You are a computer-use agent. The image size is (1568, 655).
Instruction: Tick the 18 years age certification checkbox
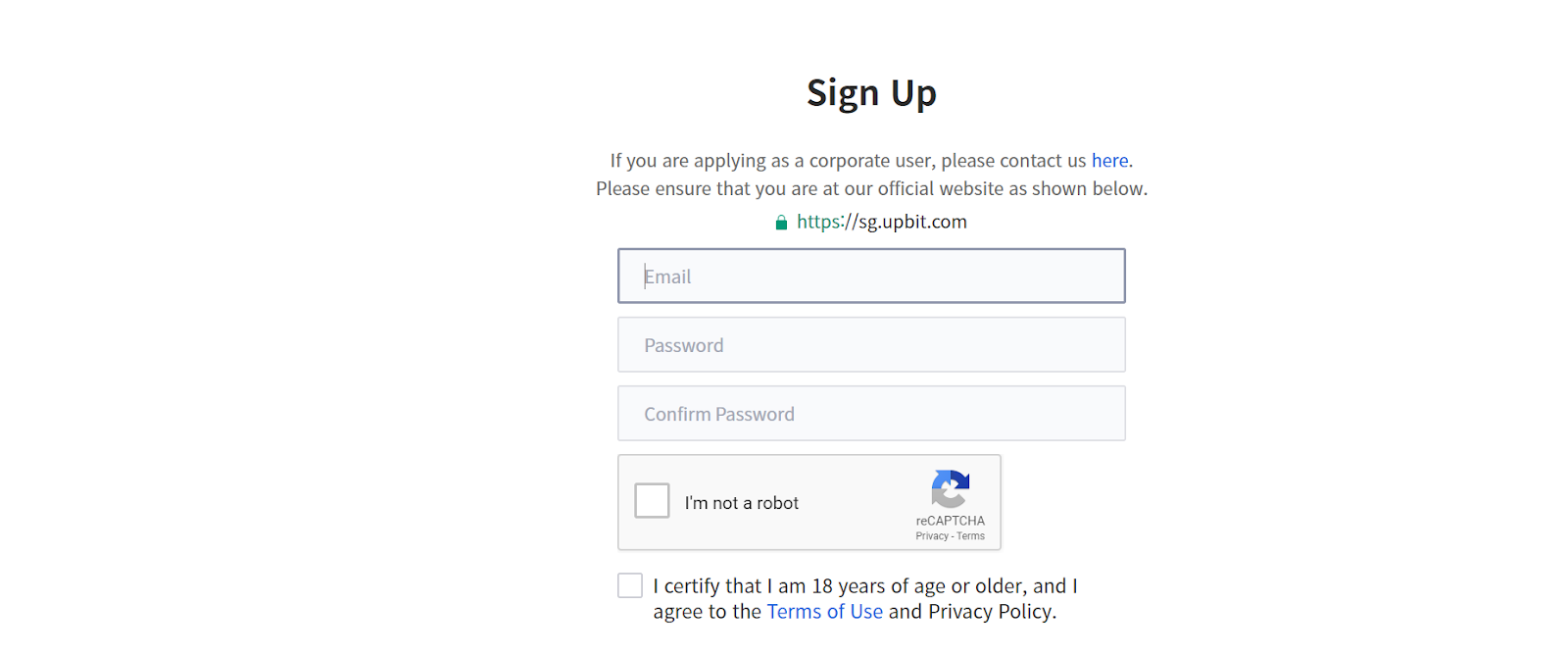point(630,585)
